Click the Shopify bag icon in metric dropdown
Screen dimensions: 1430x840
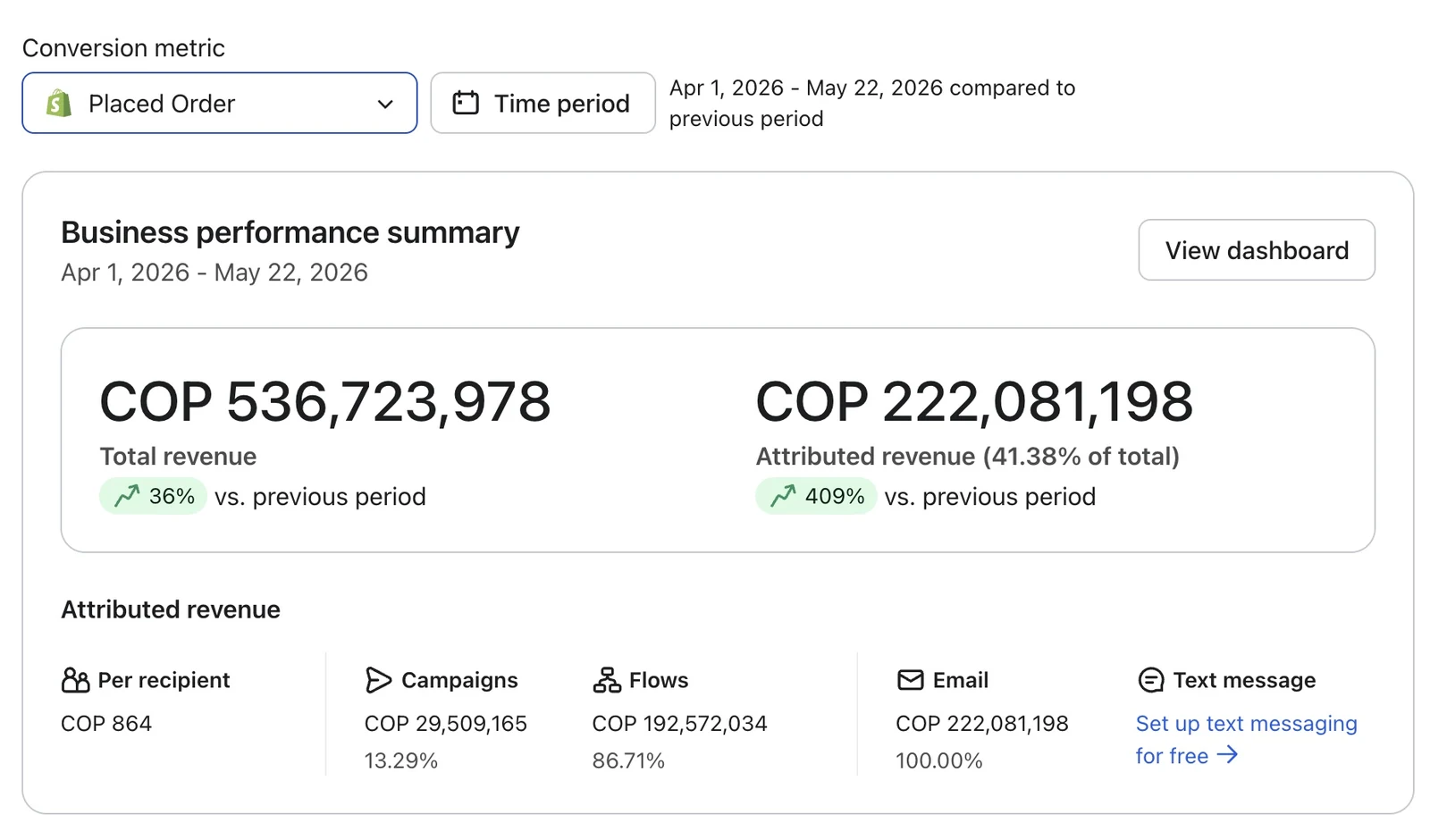point(59,104)
